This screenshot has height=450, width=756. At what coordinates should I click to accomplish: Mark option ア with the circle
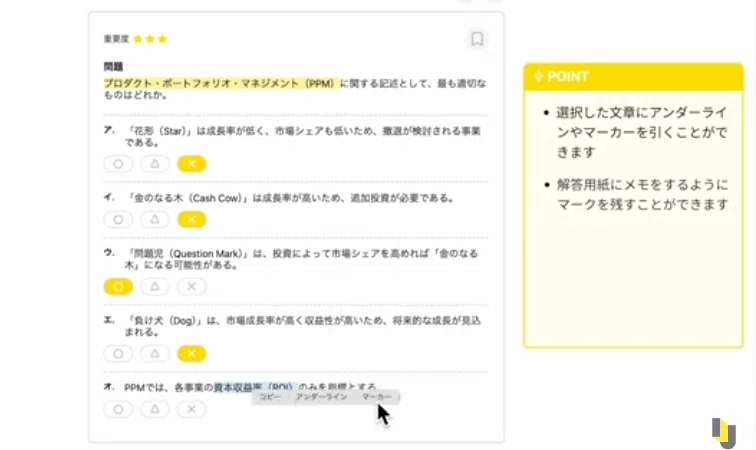coord(118,164)
